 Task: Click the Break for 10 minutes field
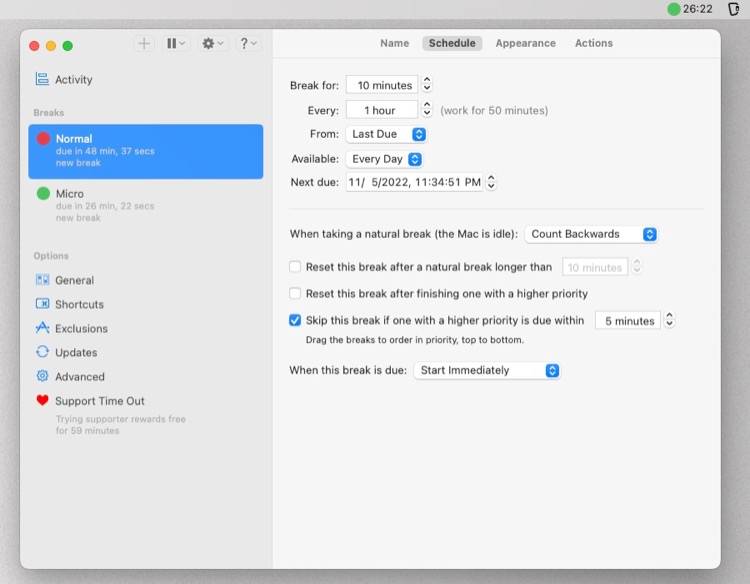(x=382, y=85)
